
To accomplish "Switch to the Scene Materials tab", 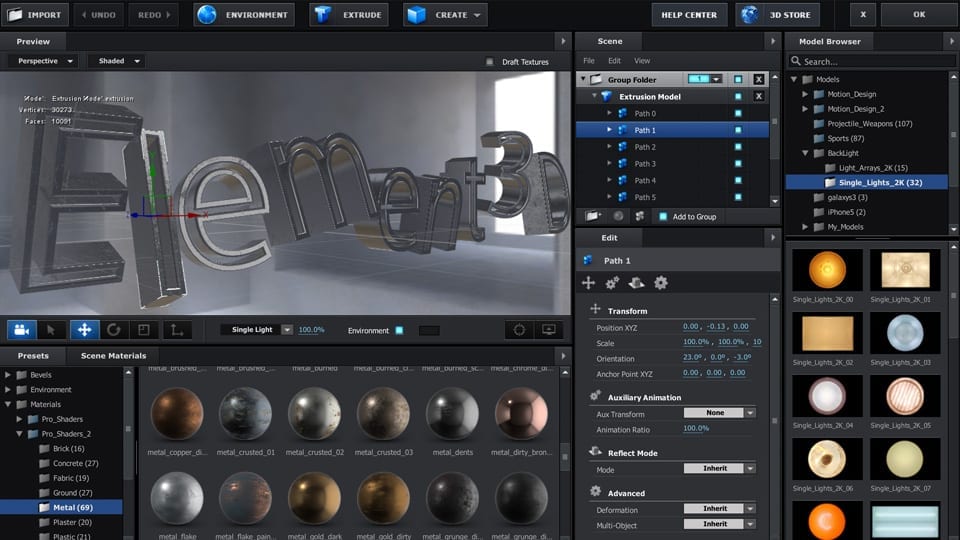I will [x=113, y=355].
